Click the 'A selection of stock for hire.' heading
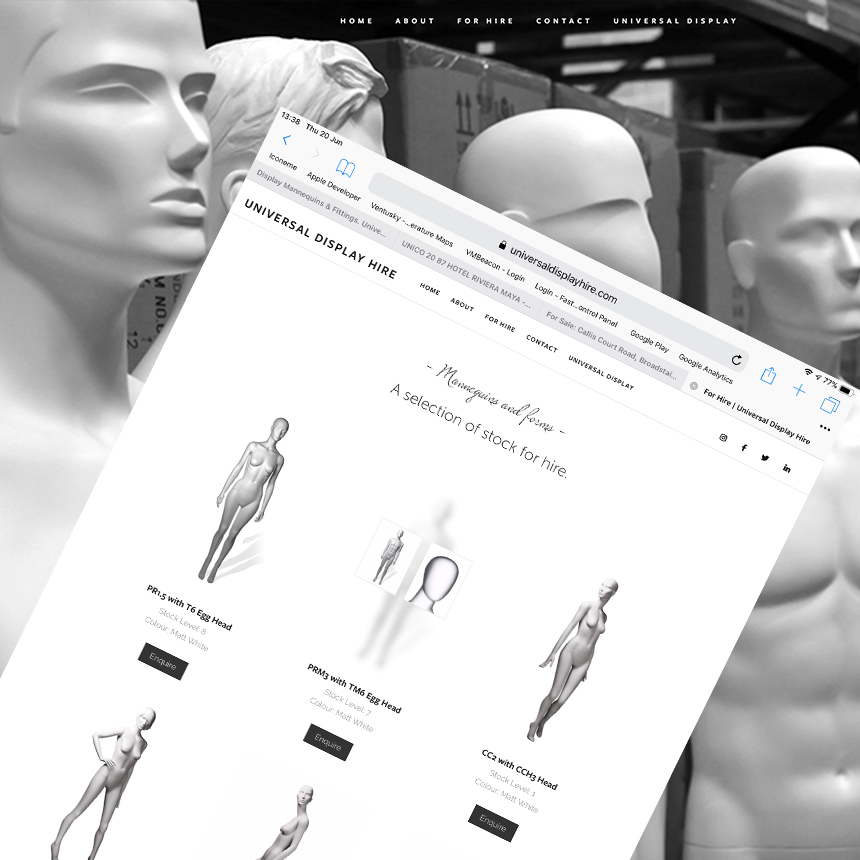Viewport: 860px width, 860px height. point(479,431)
